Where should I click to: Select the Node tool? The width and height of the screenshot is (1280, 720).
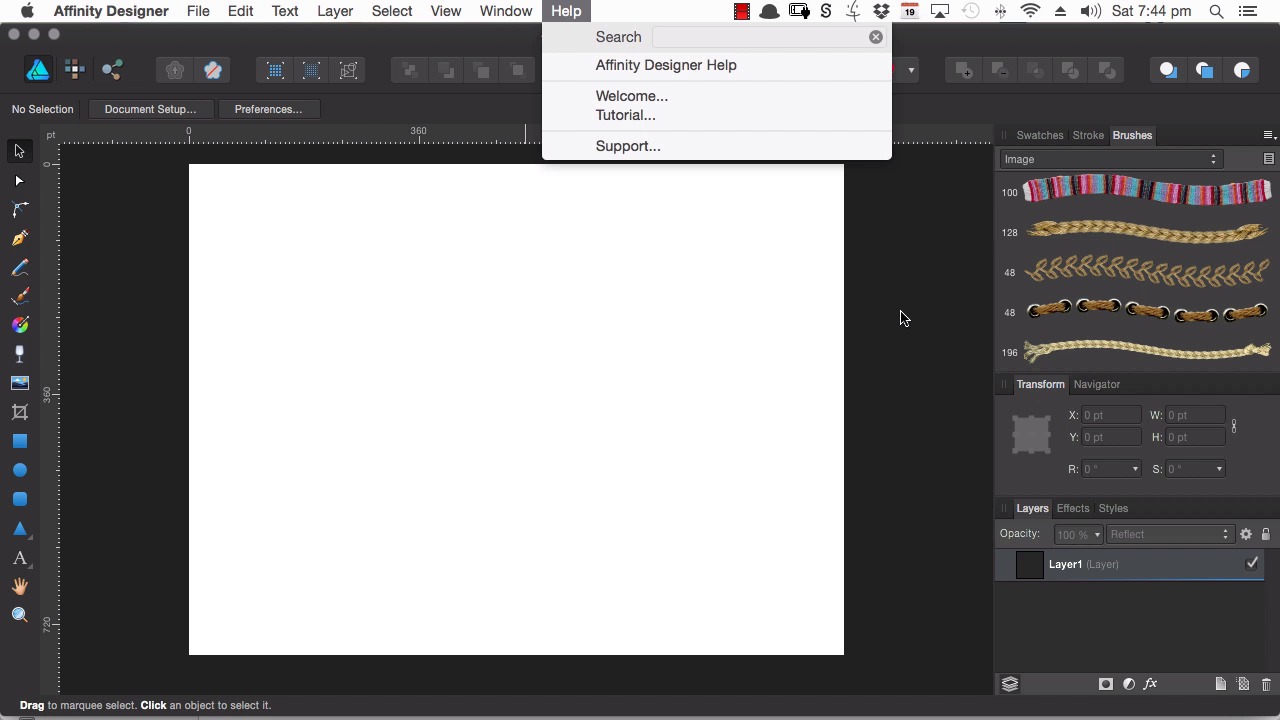pos(19,181)
